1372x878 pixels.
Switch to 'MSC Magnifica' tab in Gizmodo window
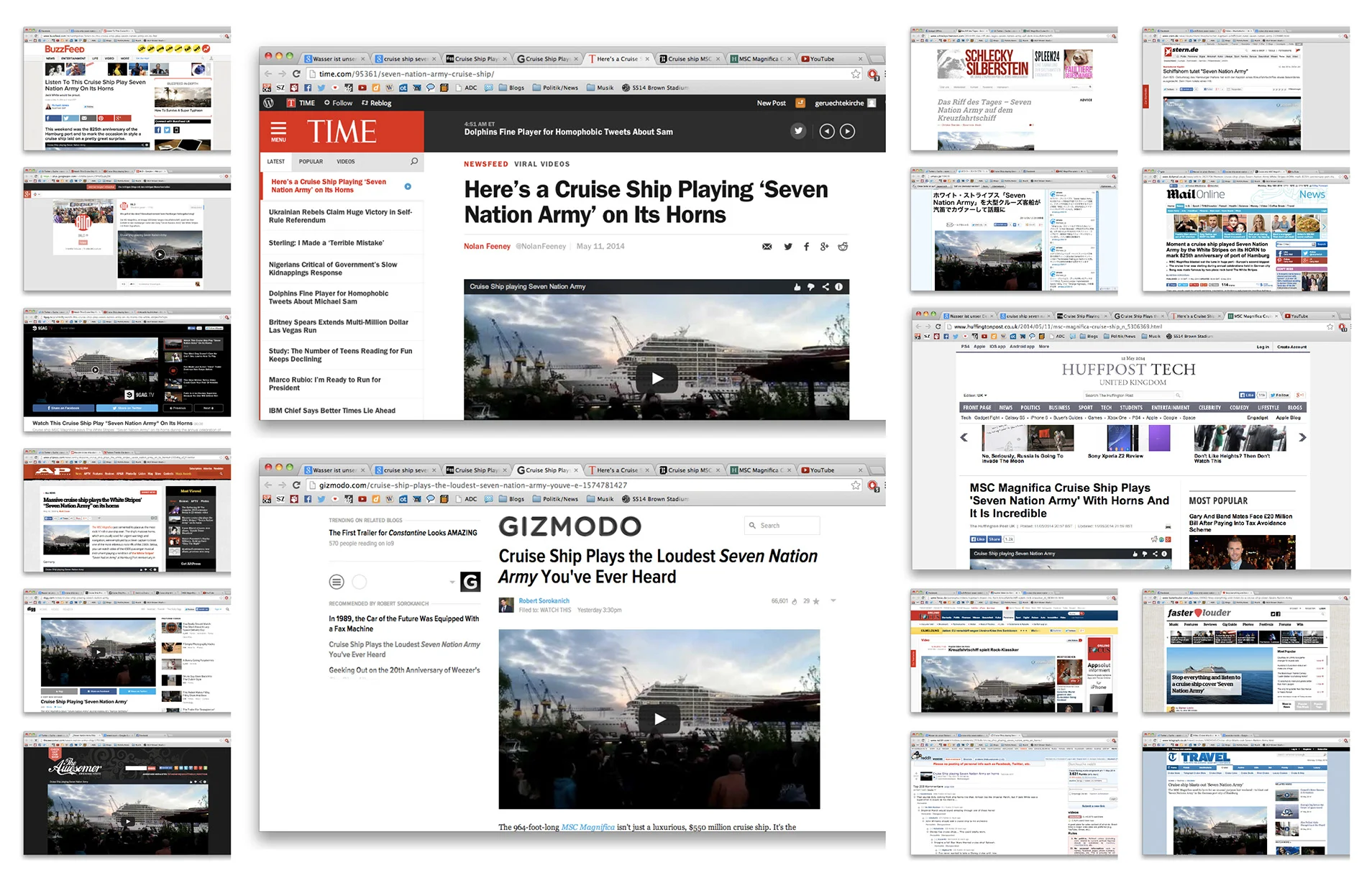[x=761, y=470]
